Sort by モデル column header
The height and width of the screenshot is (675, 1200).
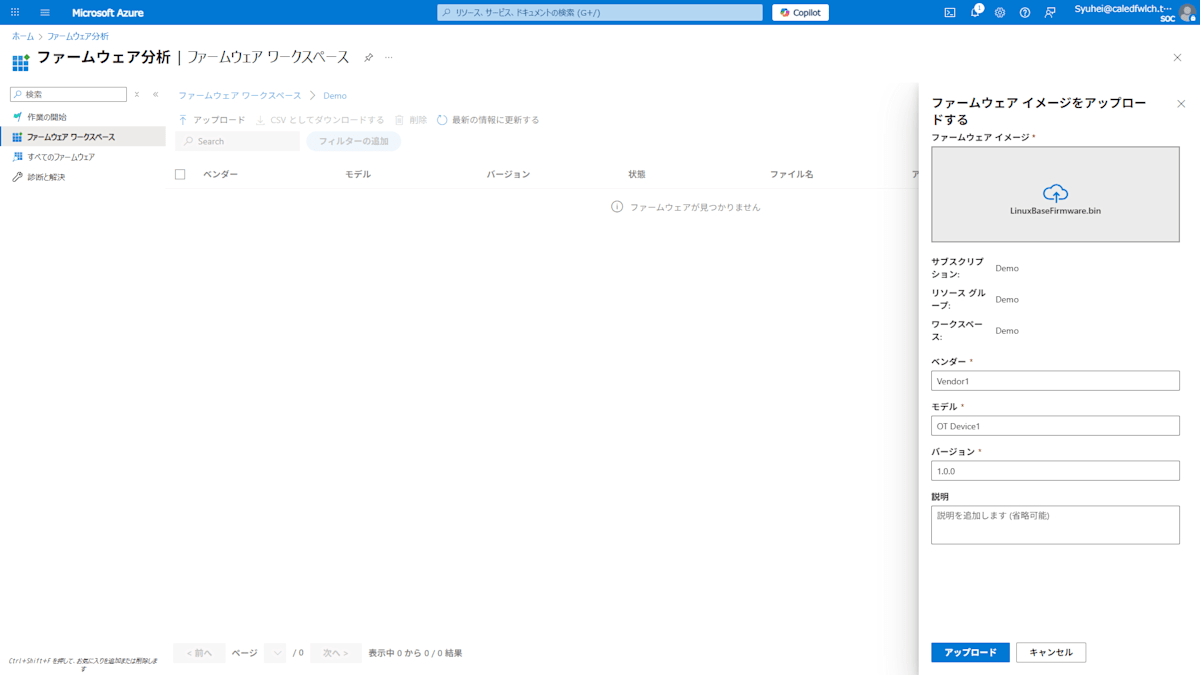click(x=358, y=175)
